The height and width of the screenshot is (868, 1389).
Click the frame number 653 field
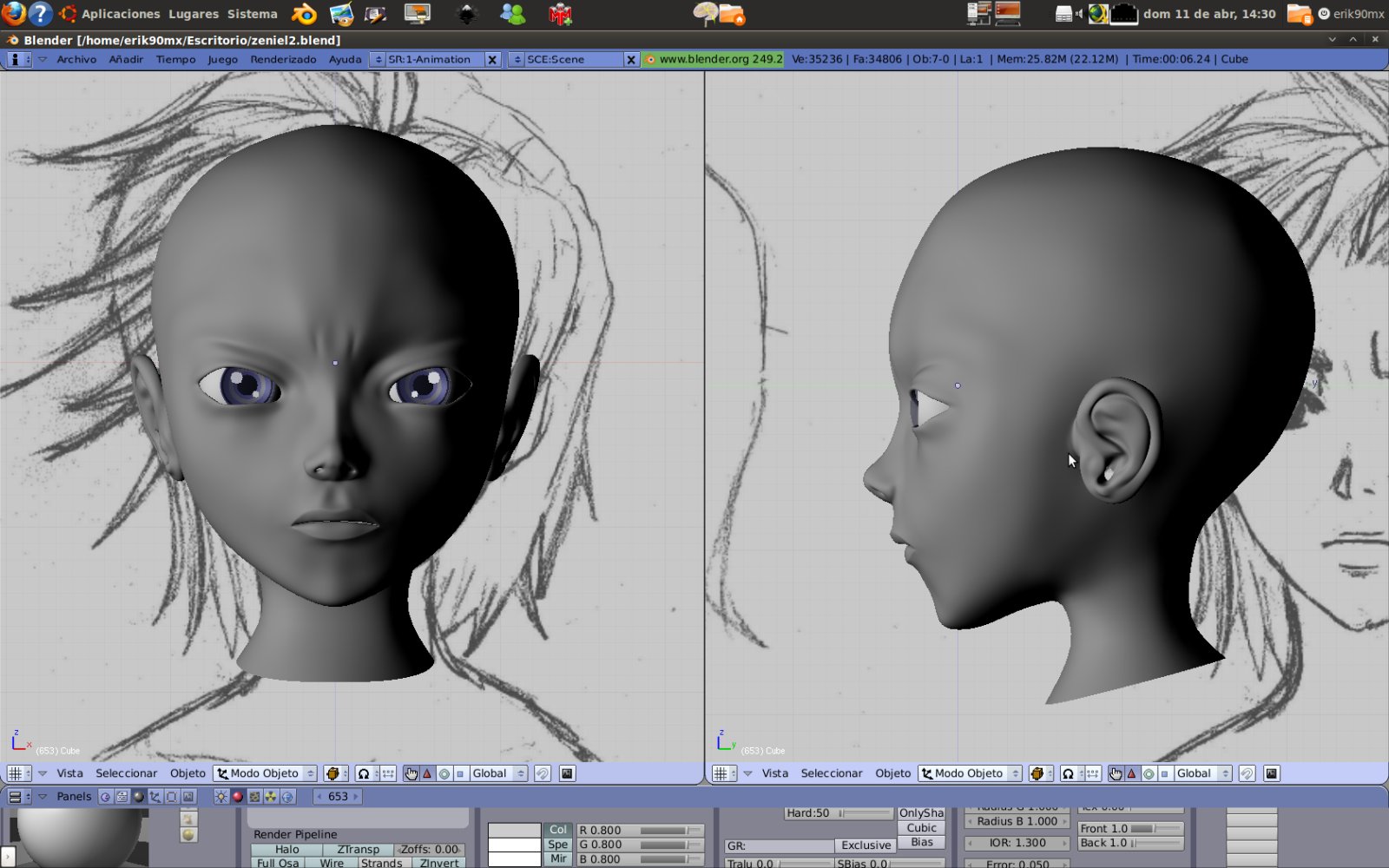tap(338, 797)
